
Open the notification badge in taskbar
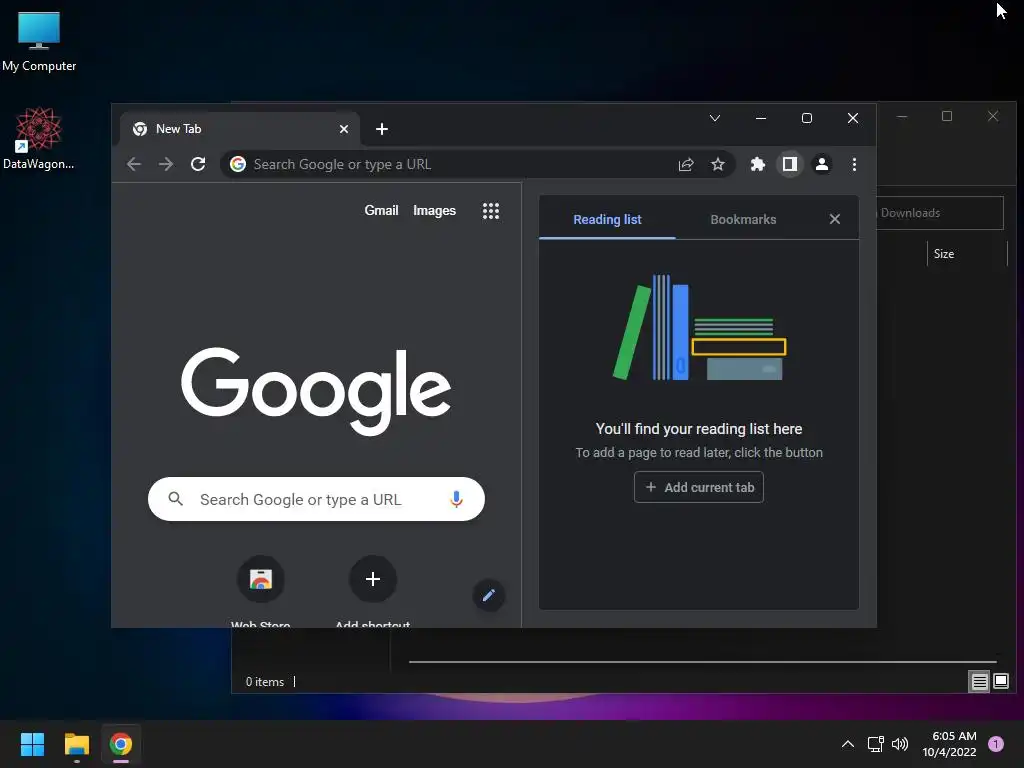point(996,744)
